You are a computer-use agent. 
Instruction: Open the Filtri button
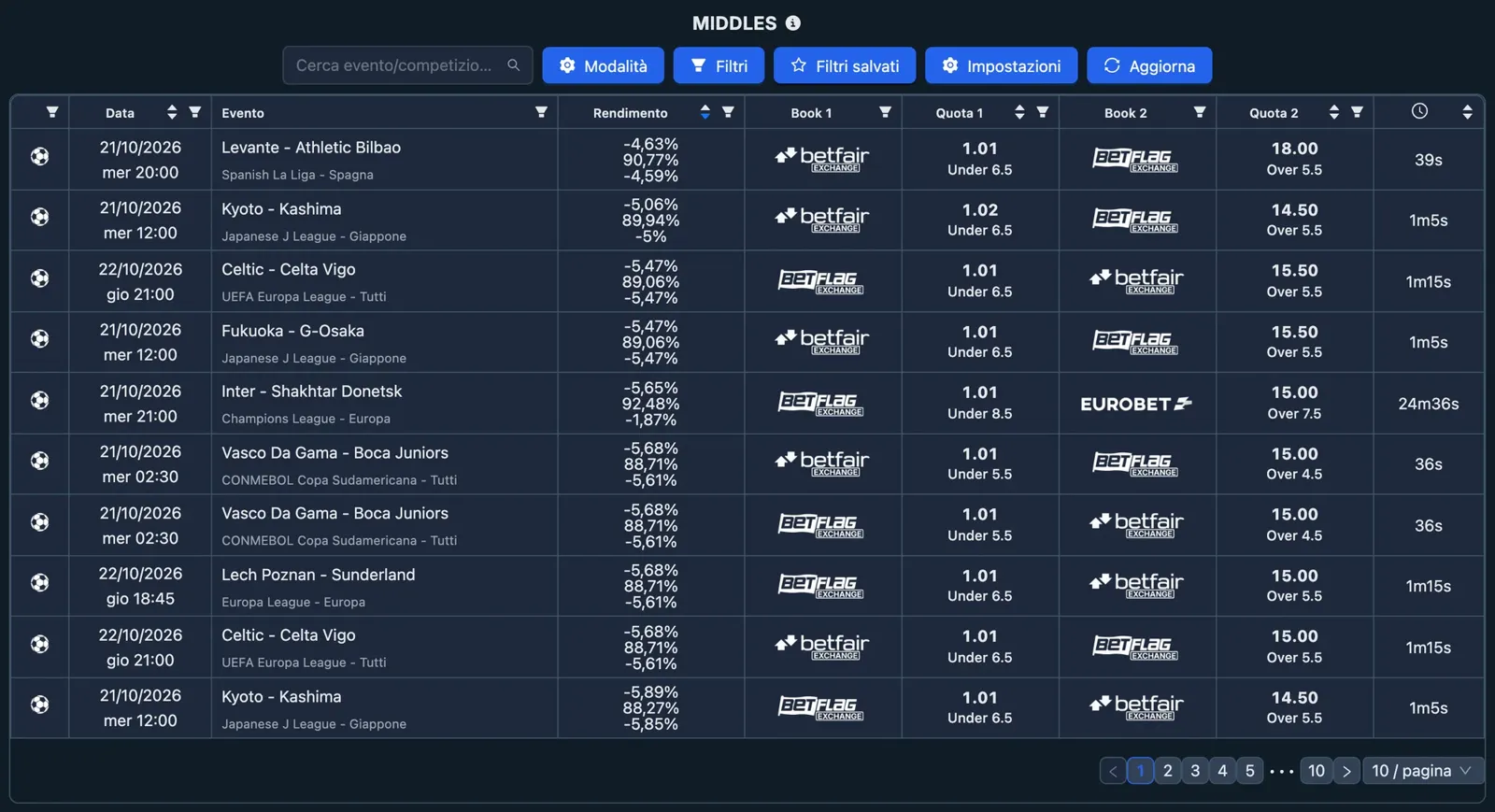[x=719, y=65]
